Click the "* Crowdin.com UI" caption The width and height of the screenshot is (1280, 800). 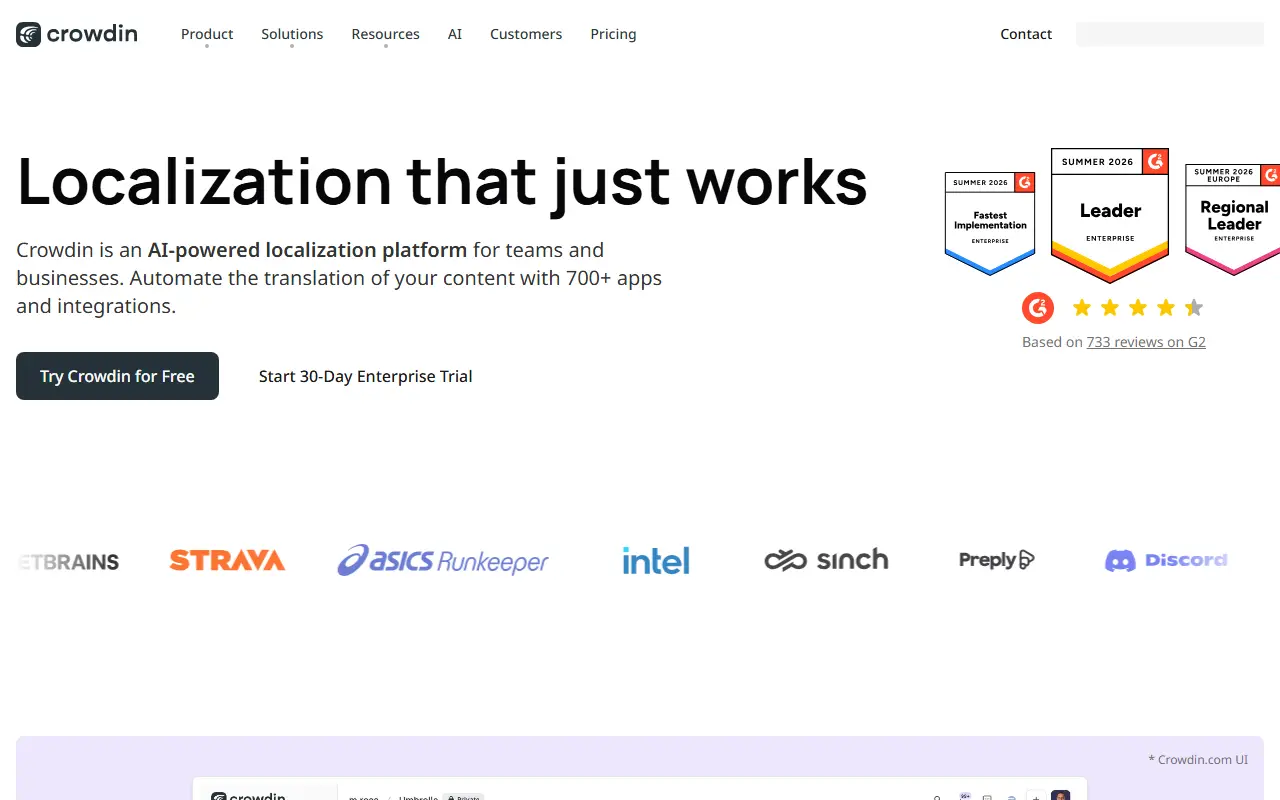[1198, 760]
